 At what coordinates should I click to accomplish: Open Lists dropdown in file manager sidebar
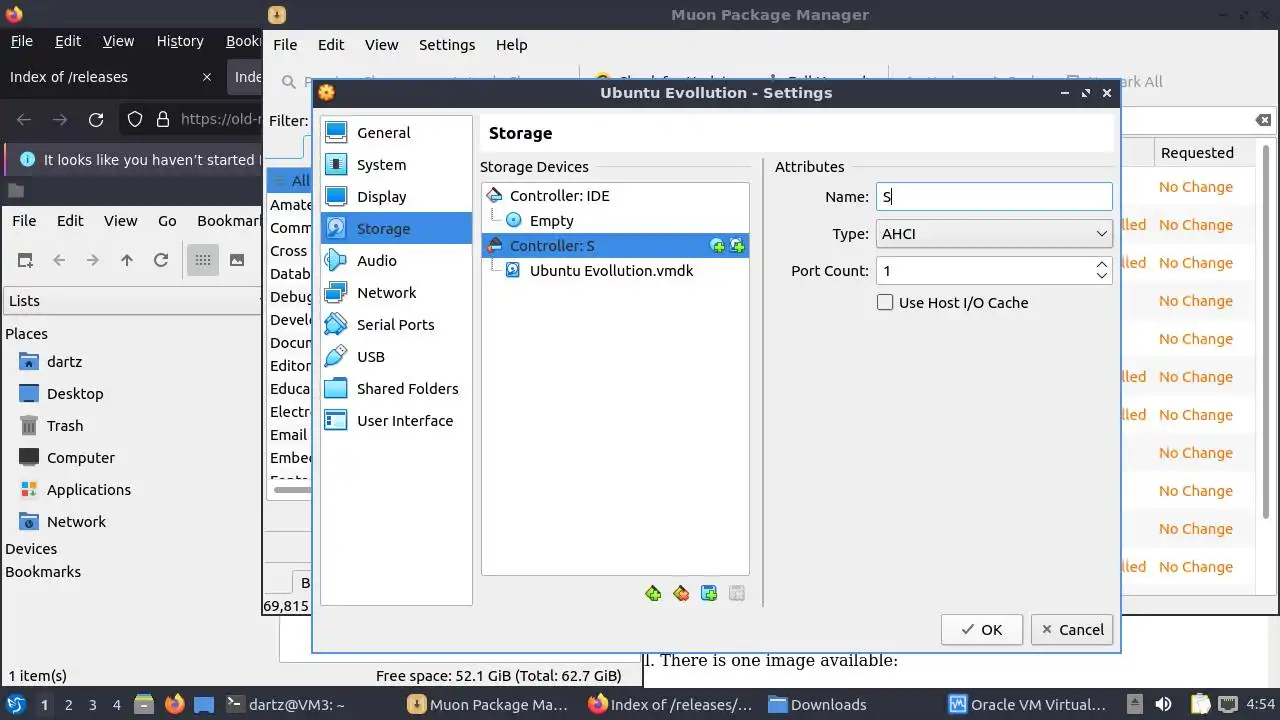[131, 301]
